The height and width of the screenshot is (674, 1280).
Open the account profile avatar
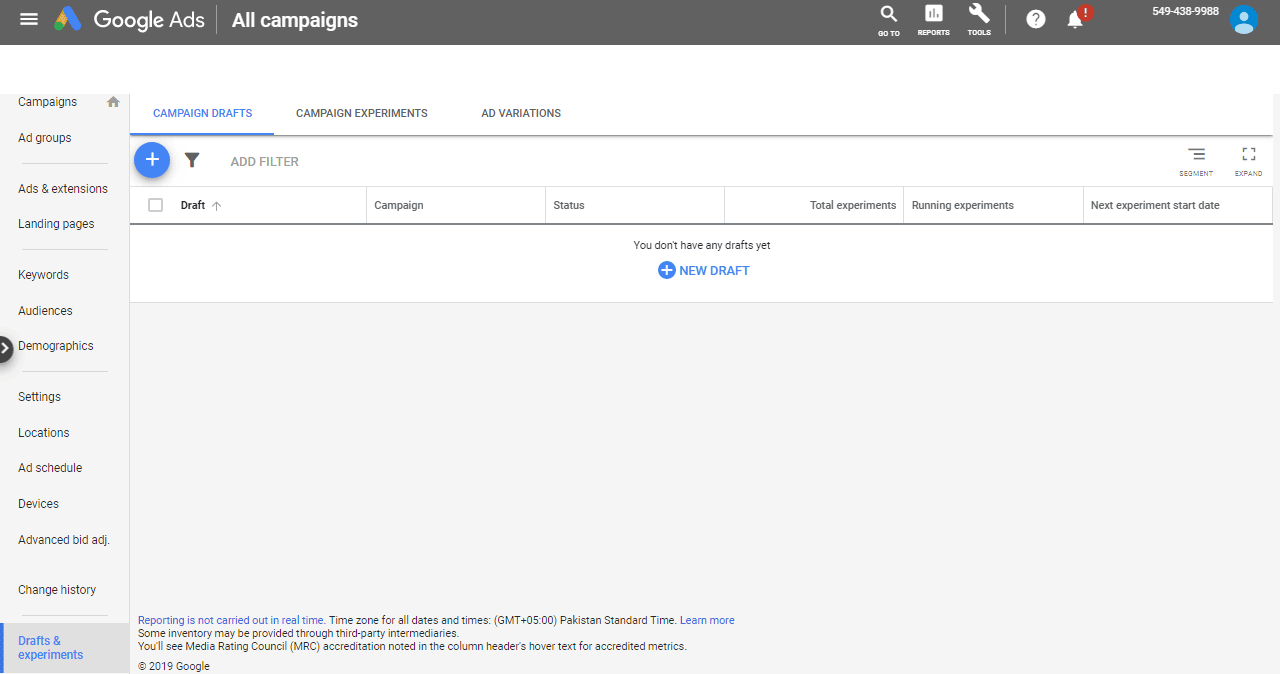coord(1244,20)
